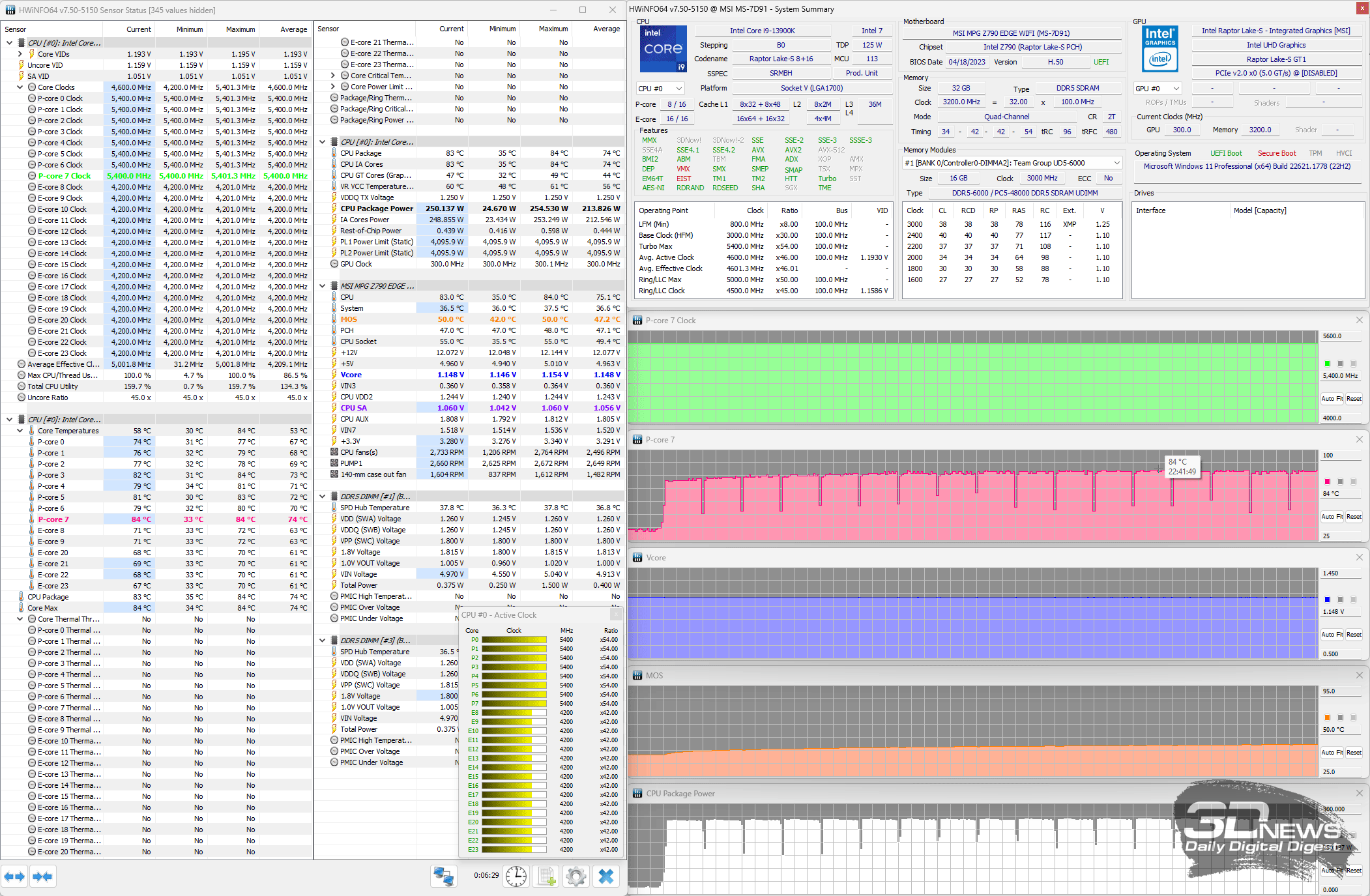Click the 4000.0 minimum field of clock graph

click(1341, 418)
